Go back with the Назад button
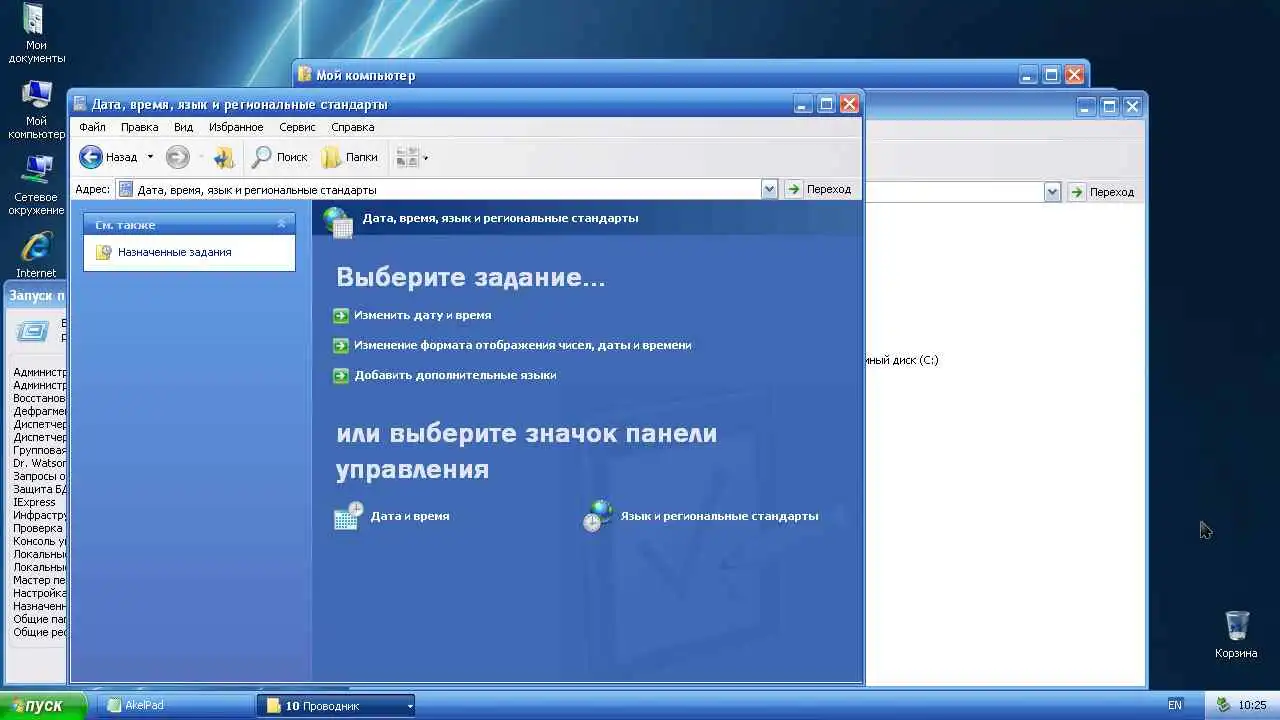 109,157
